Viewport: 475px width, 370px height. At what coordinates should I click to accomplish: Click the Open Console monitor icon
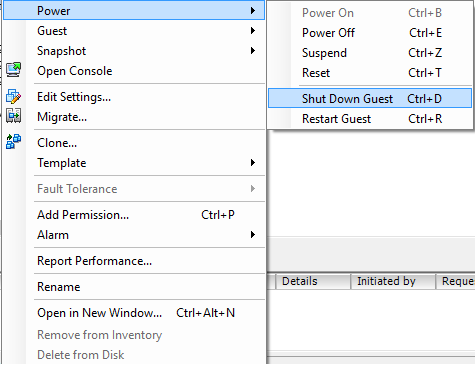coord(14,70)
